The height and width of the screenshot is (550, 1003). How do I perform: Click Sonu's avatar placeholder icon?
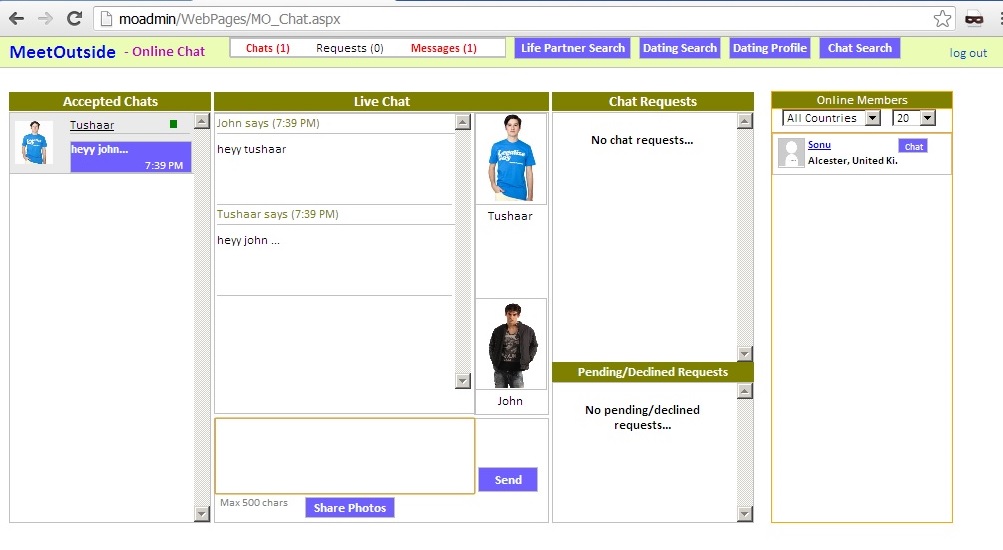click(791, 153)
